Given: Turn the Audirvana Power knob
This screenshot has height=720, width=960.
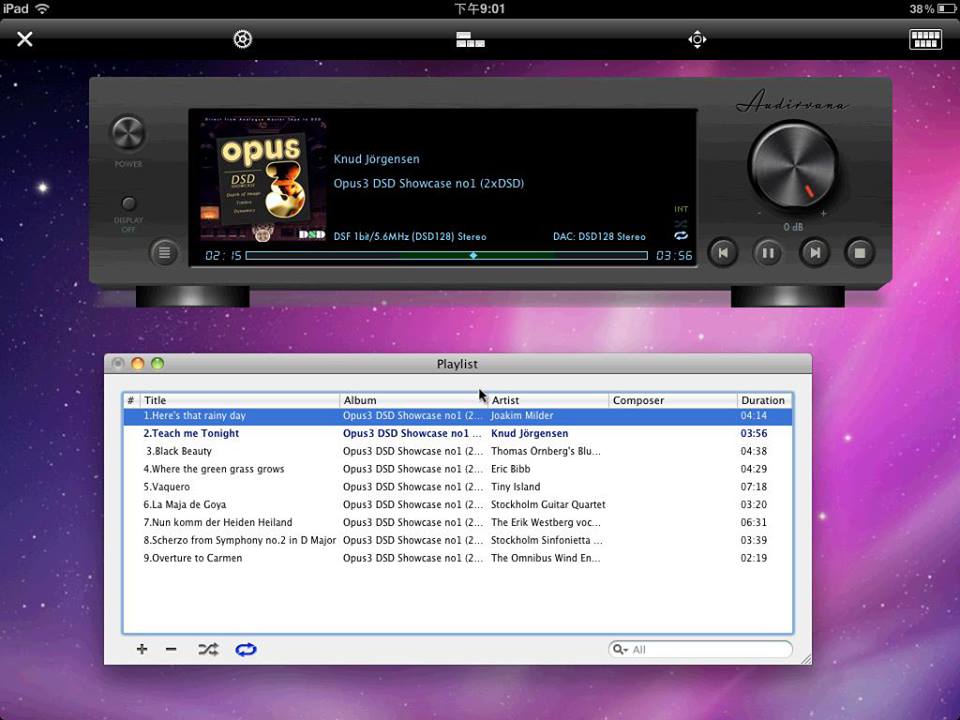Looking at the screenshot, I should [x=128, y=133].
